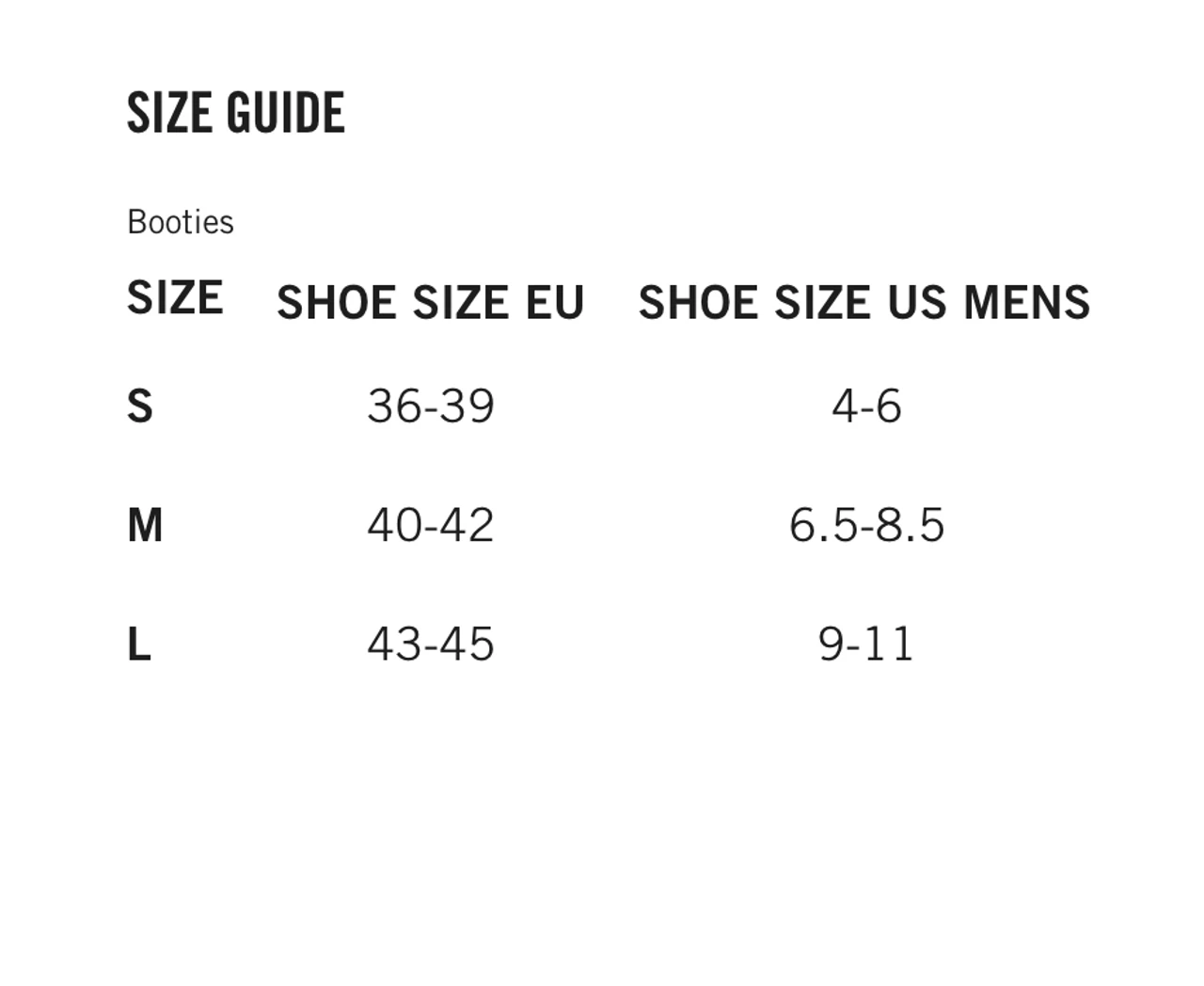1204x986 pixels.
Task: Click the EU shoe size 36-39 cell
Action: tap(431, 406)
